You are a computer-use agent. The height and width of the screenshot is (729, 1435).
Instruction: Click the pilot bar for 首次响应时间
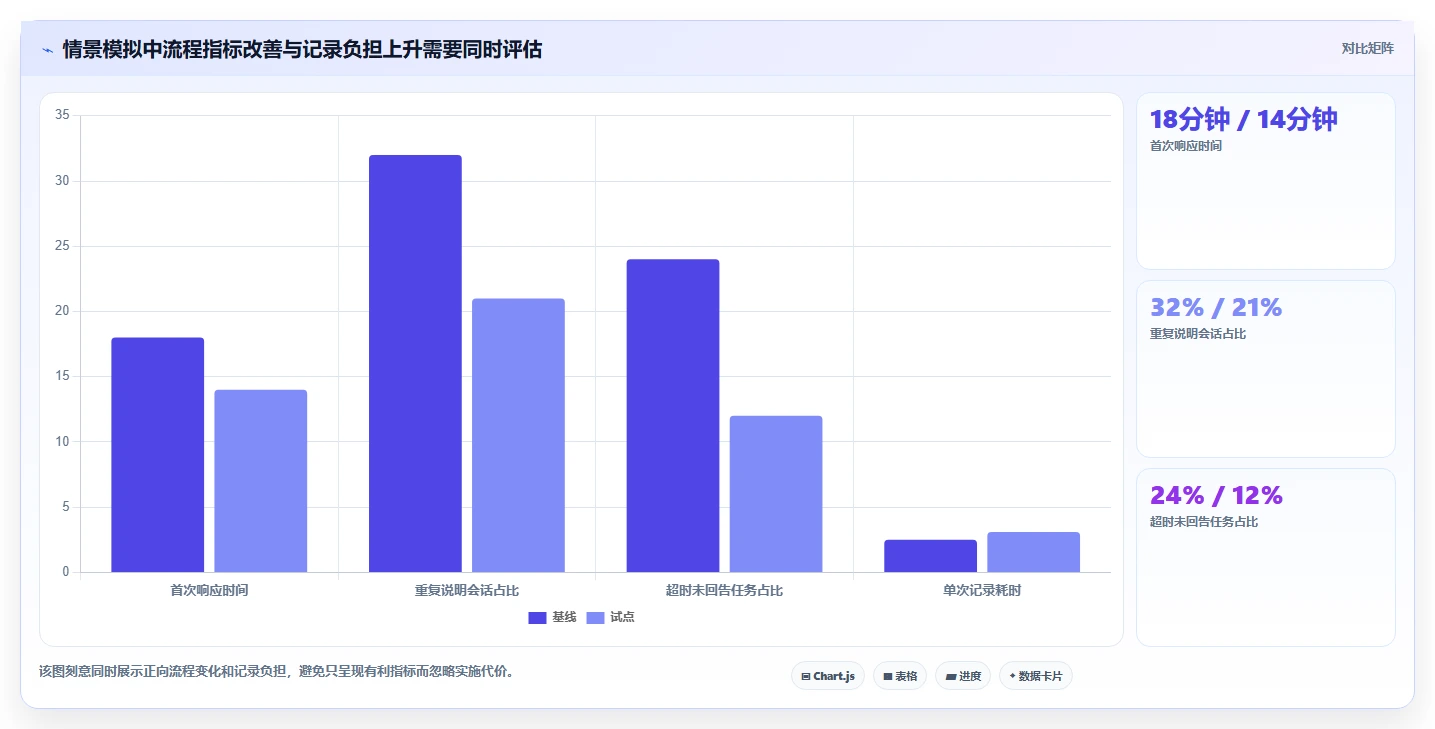tap(261, 481)
